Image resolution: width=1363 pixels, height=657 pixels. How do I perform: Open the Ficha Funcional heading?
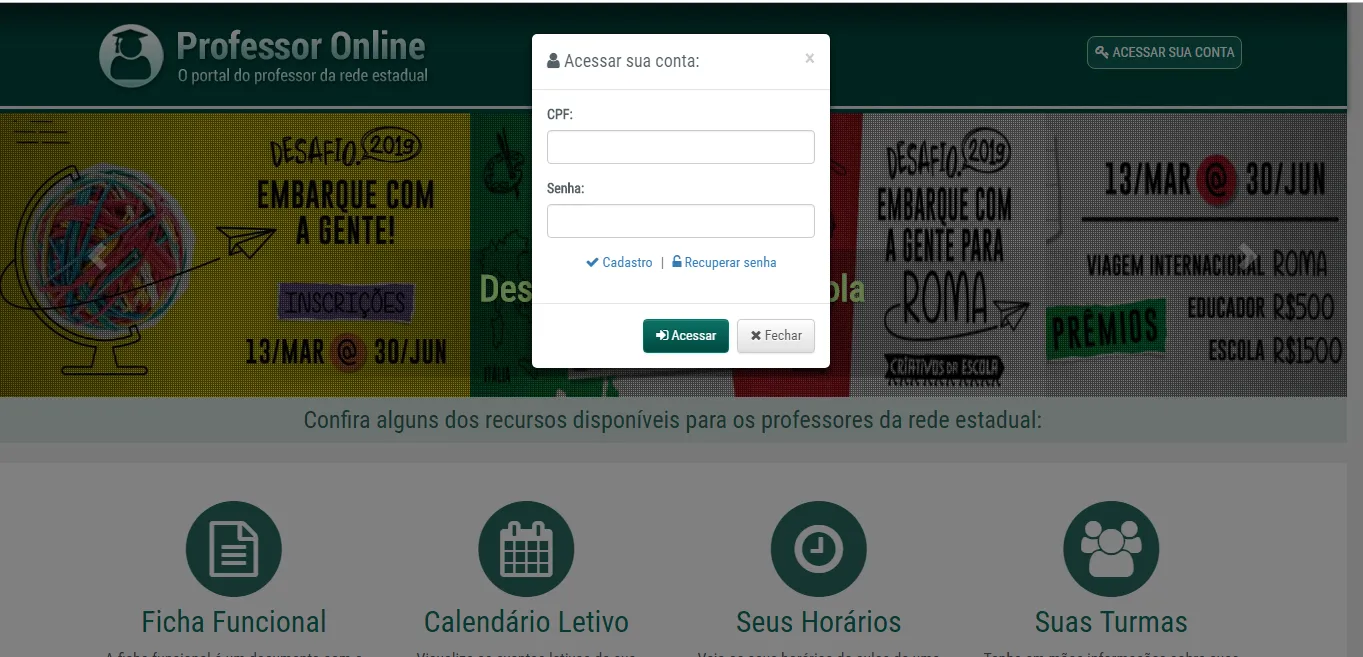click(x=234, y=622)
